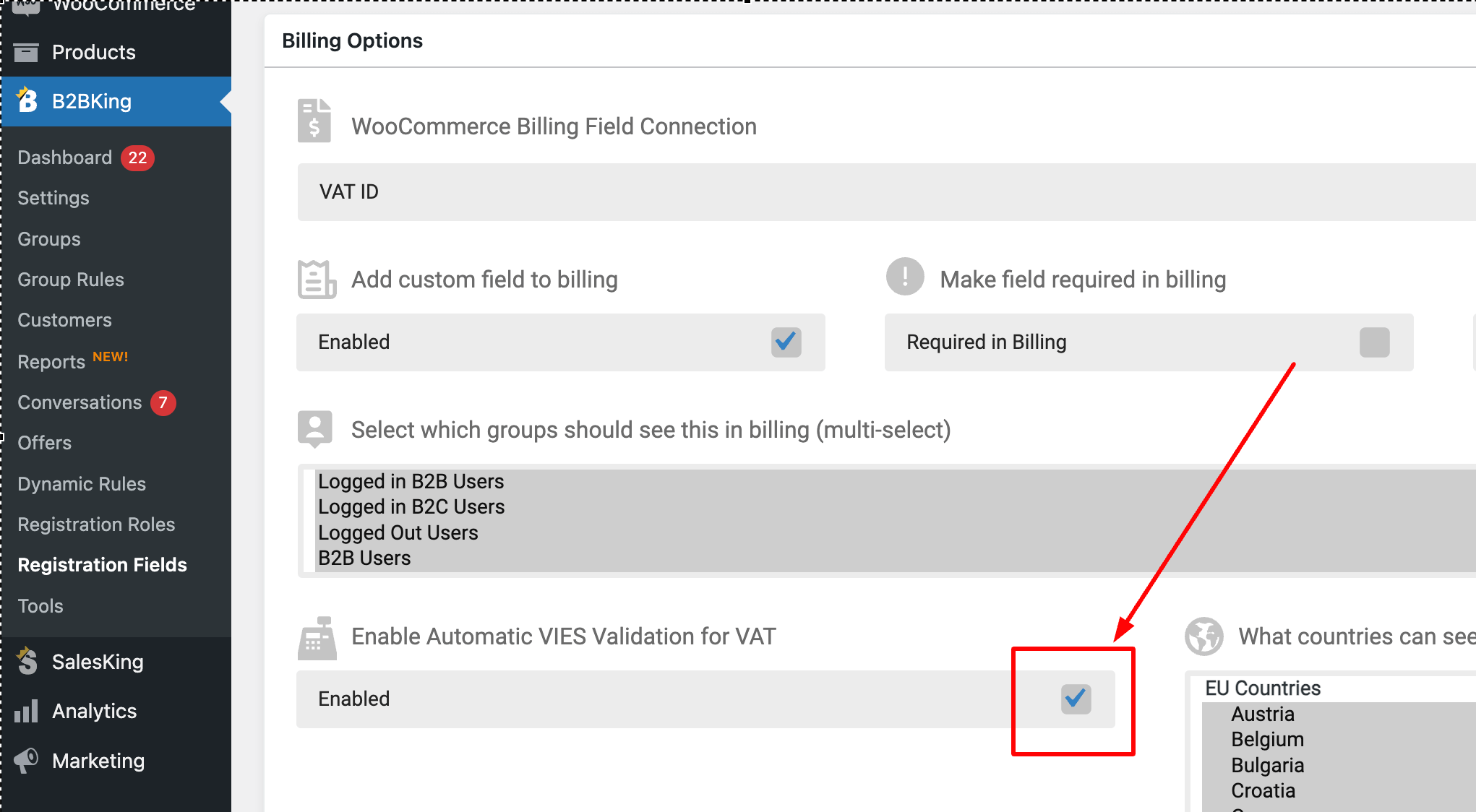Viewport: 1476px width, 812px height.
Task: Click the B2BKing crown logo icon
Action: (x=27, y=100)
